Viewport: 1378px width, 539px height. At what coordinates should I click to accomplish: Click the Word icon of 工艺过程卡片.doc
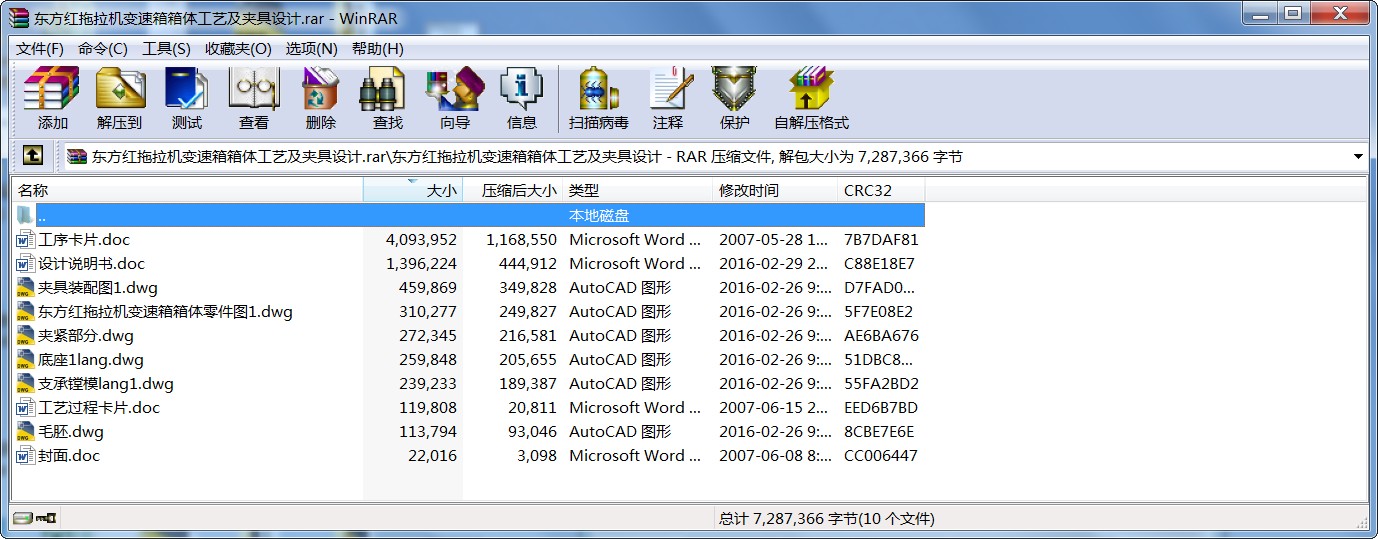tap(26, 408)
